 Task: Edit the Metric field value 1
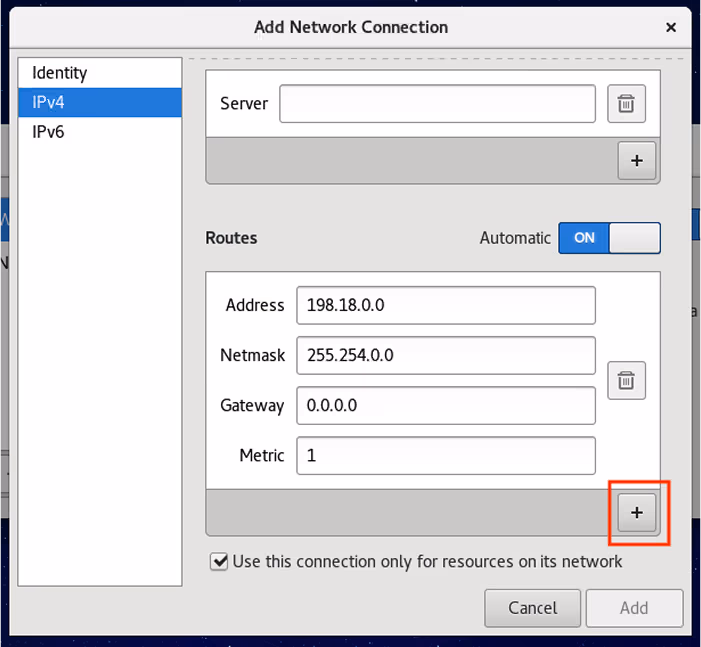446,456
